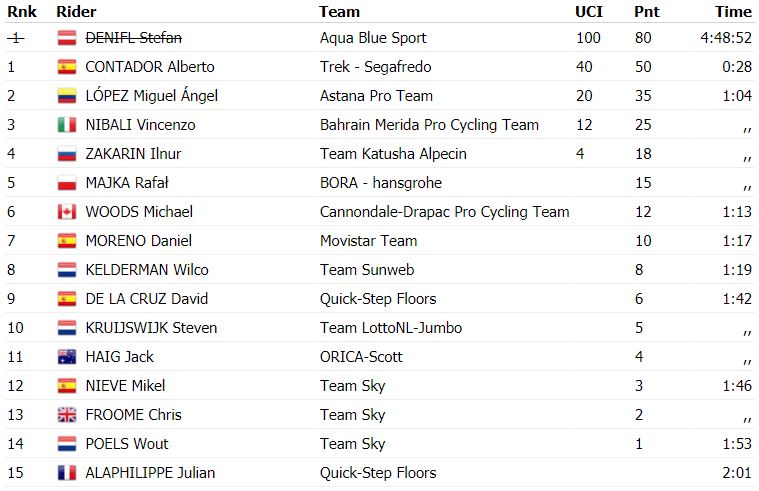Sort results by Rnk column header

point(22,12)
